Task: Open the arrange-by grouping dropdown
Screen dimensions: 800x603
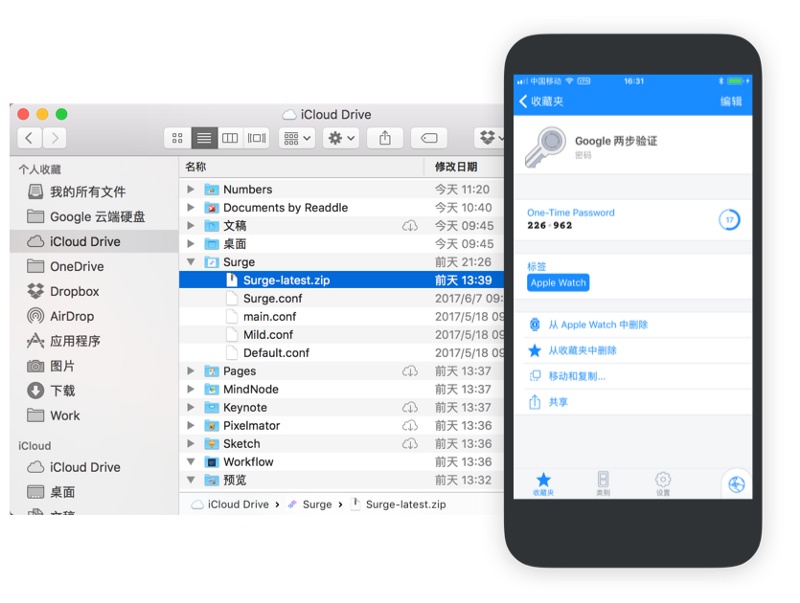Action: click(297, 138)
